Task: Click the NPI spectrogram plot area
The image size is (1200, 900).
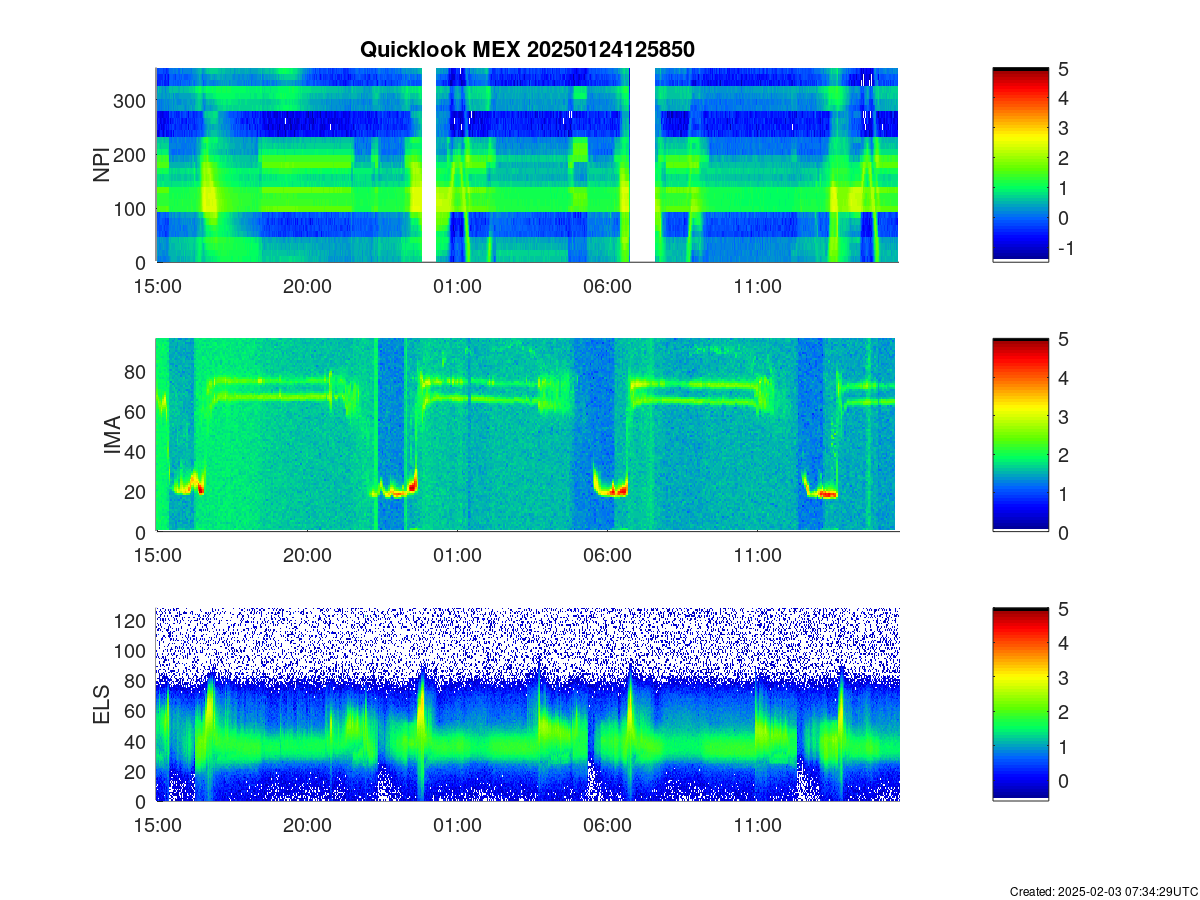Action: tap(527, 165)
